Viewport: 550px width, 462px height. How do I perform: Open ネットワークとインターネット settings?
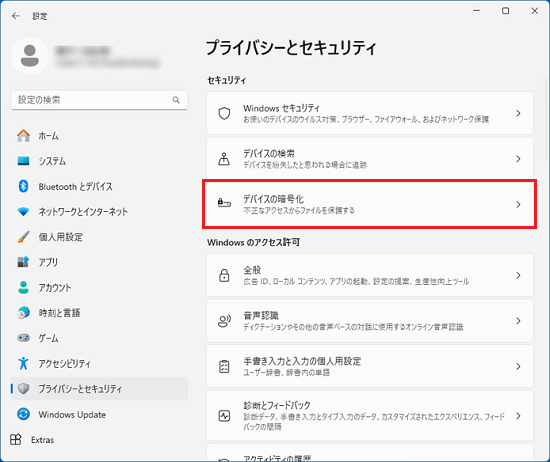(100, 212)
